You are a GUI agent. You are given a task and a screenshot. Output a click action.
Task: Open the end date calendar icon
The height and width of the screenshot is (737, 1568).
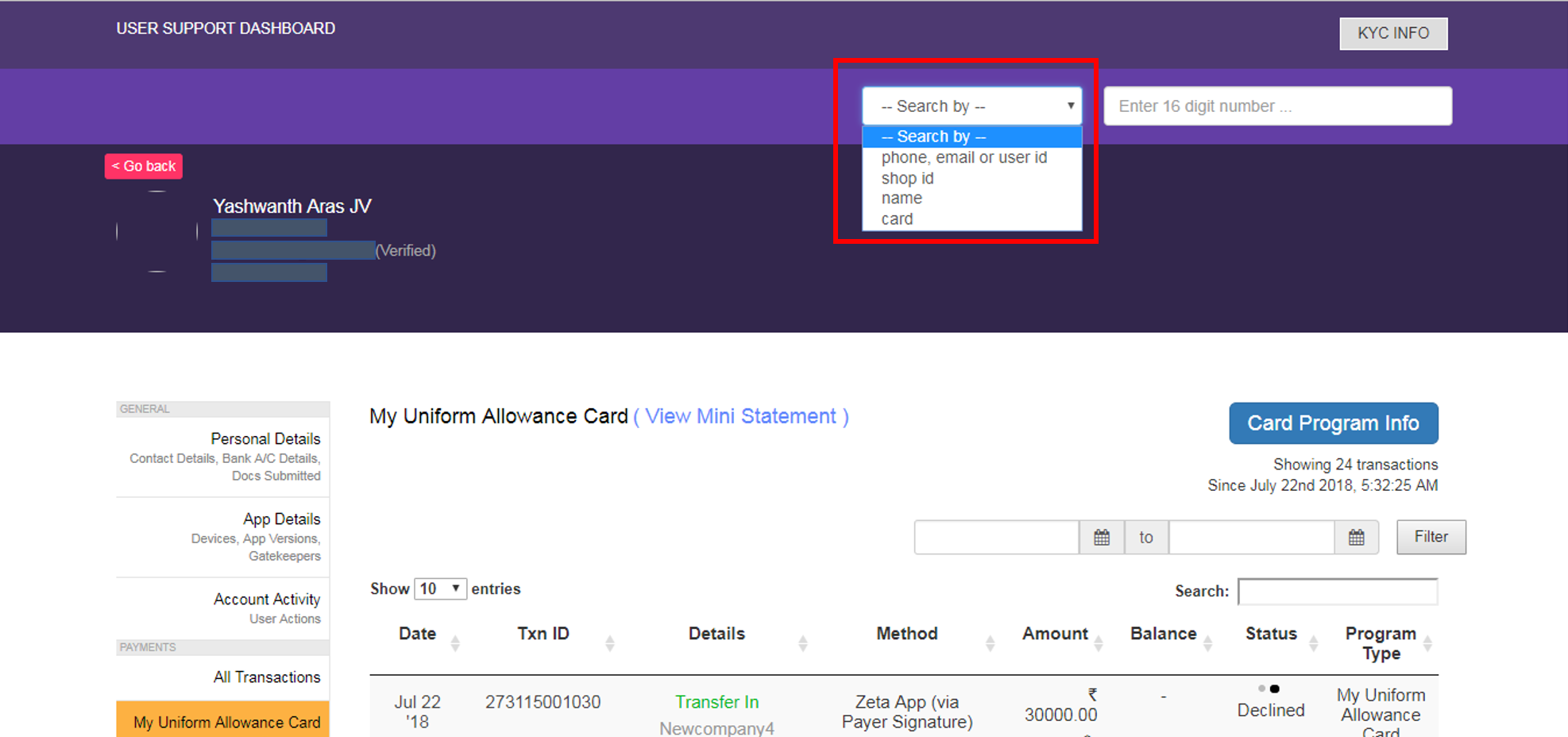pyautogui.click(x=1356, y=538)
